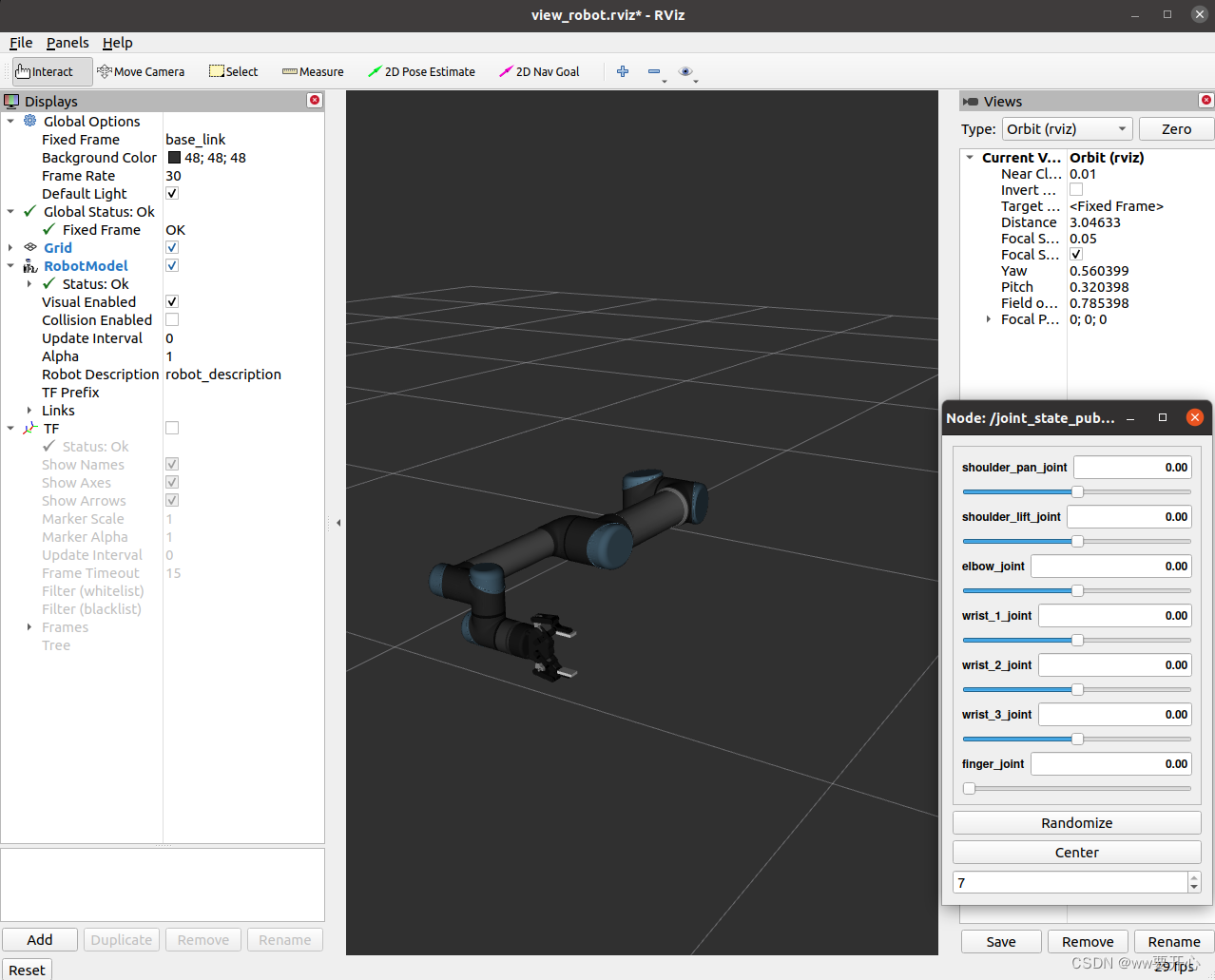The image size is (1215, 980).
Task: Click Save view button
Action: (x=1001, y=942)
